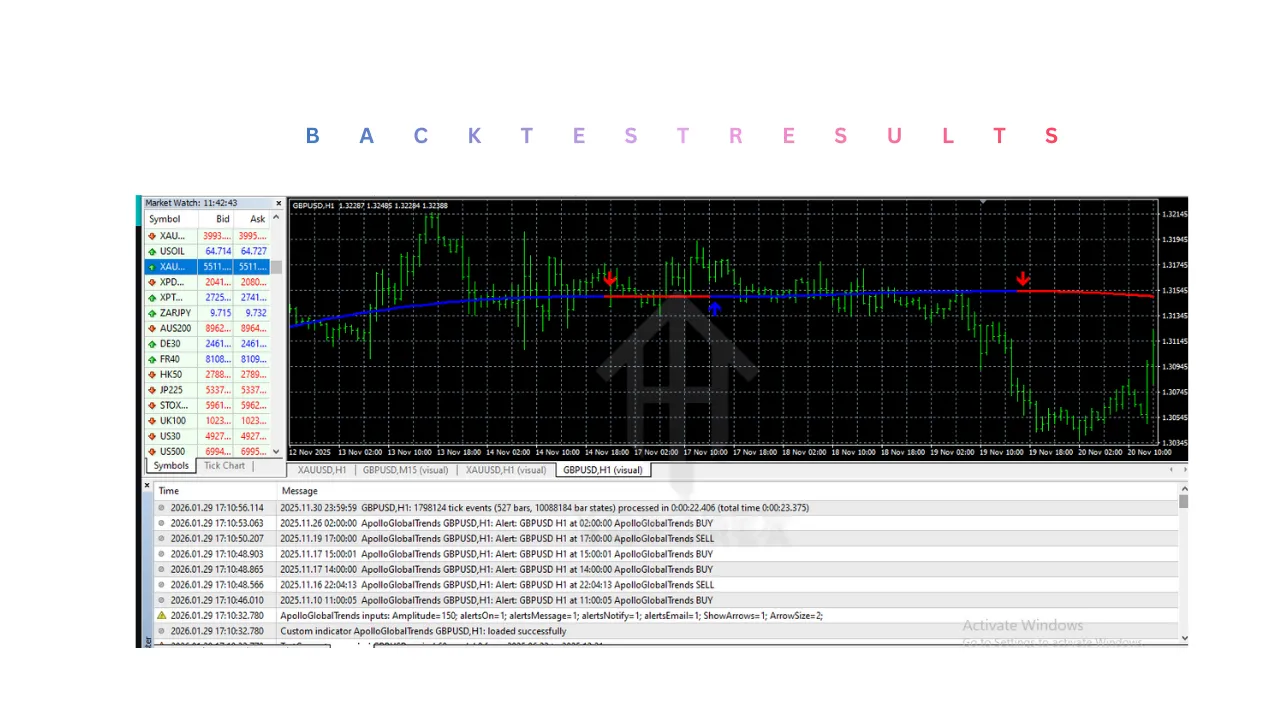Switch to the Symbols tab
Screen dimensions: 1280x720
pos(171,466)
